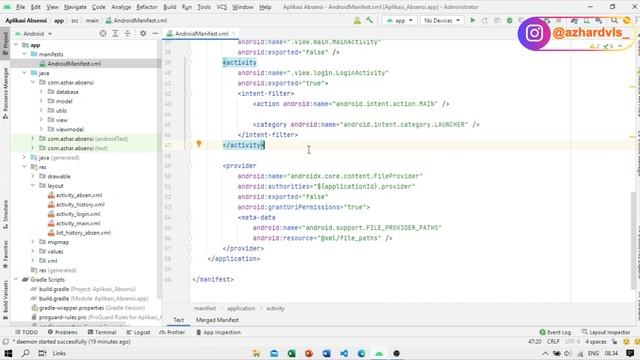Select the Text tab below editor

(178, 320)
